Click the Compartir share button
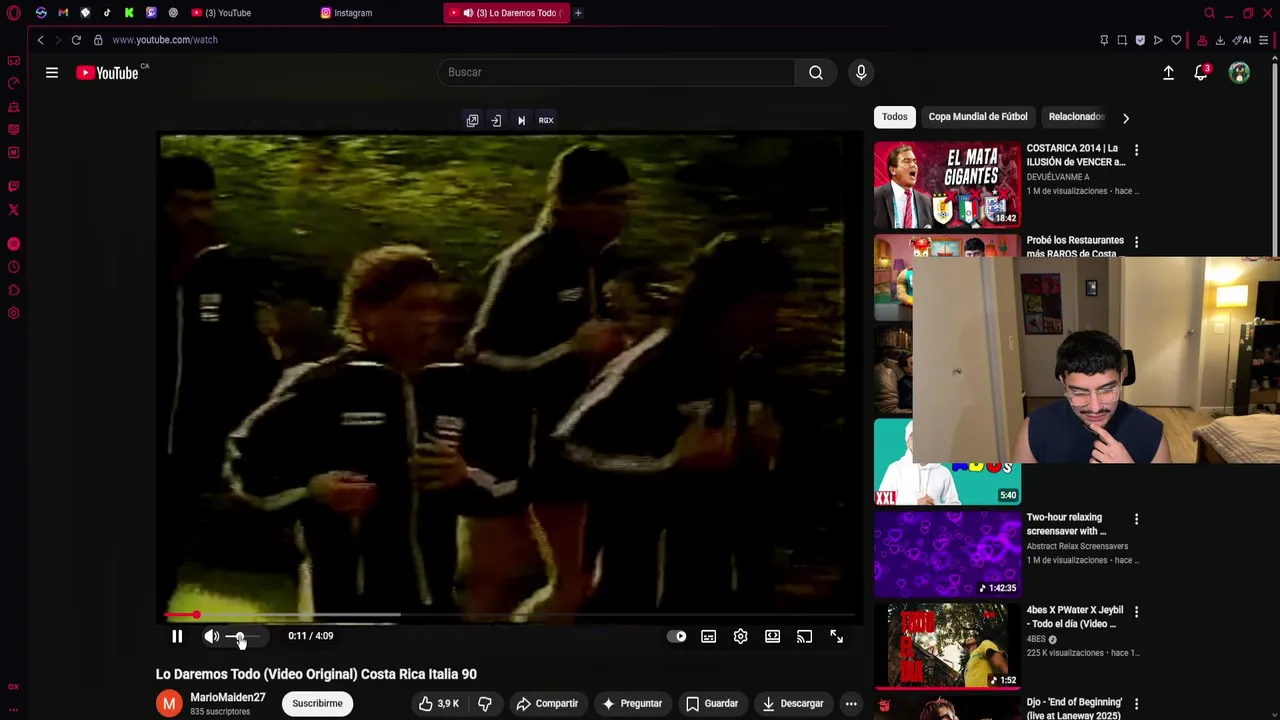 pyautogui.click(x=547, y=704)
